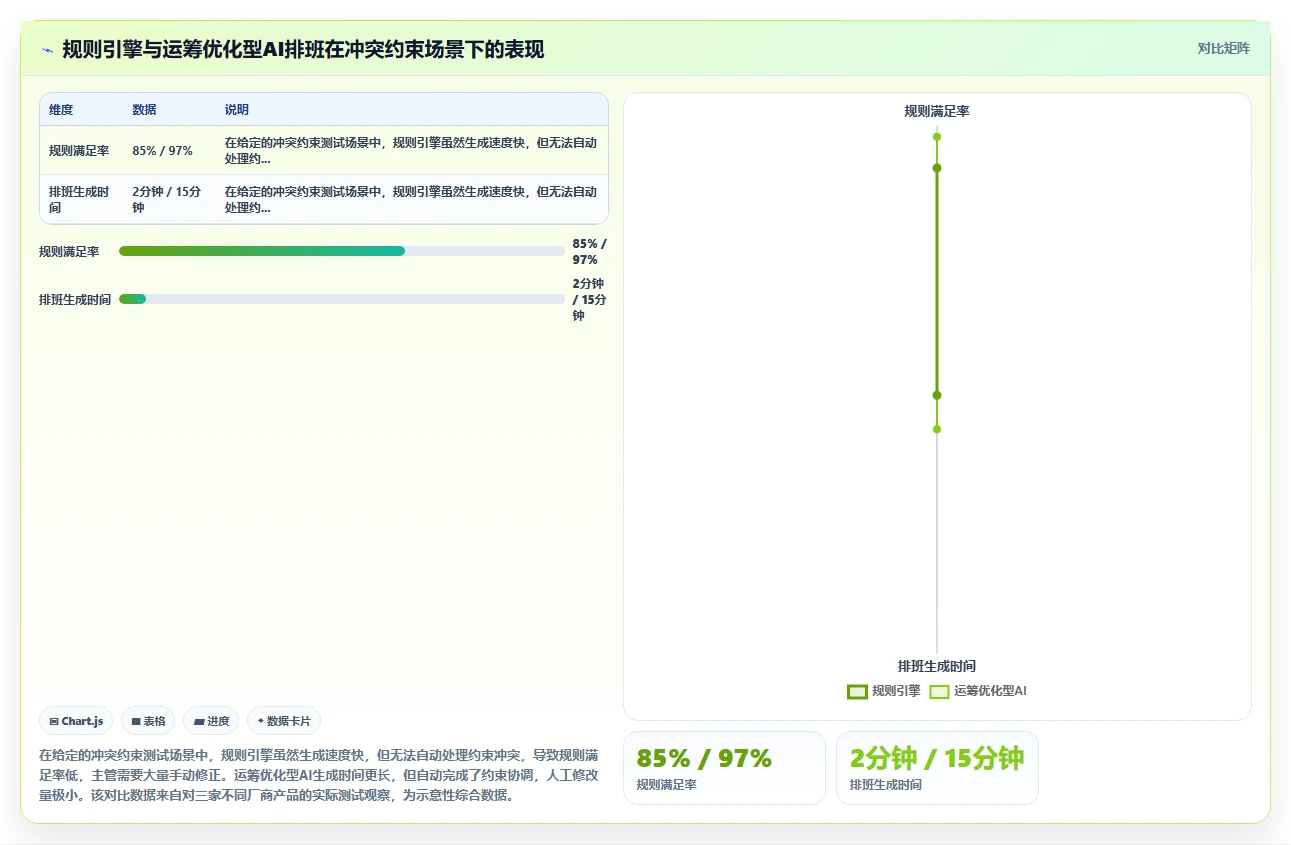
Task: Click the 数据 column header
Action: click(144, 110)
